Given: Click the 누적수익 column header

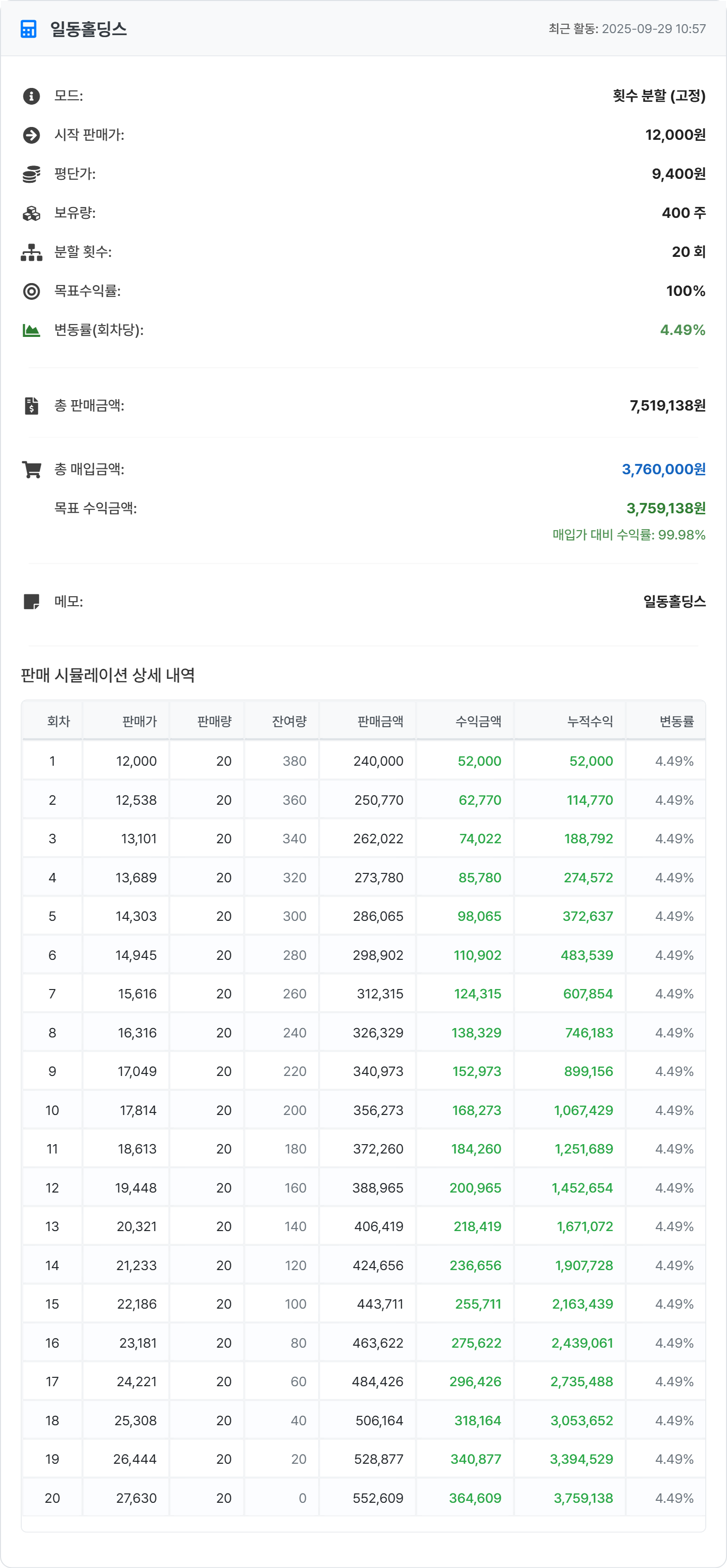Looking at the screenshot, I should (590, 721).
